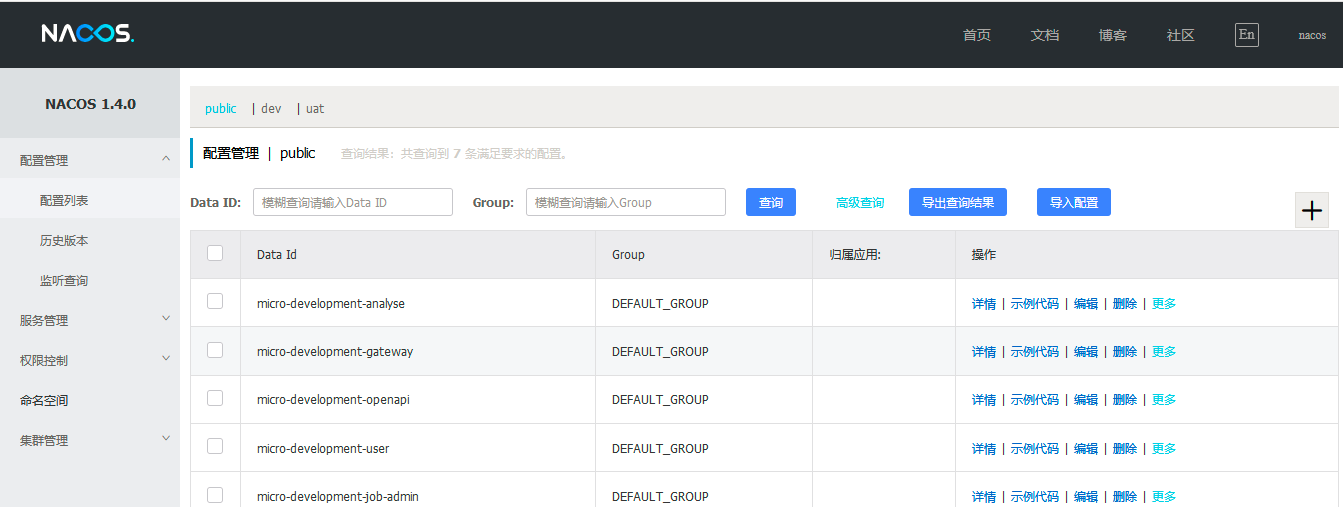Toggle the select-all checkbox in table header
The height and width of the screenshot is (507, 1343).
click(x=215, y=253)
